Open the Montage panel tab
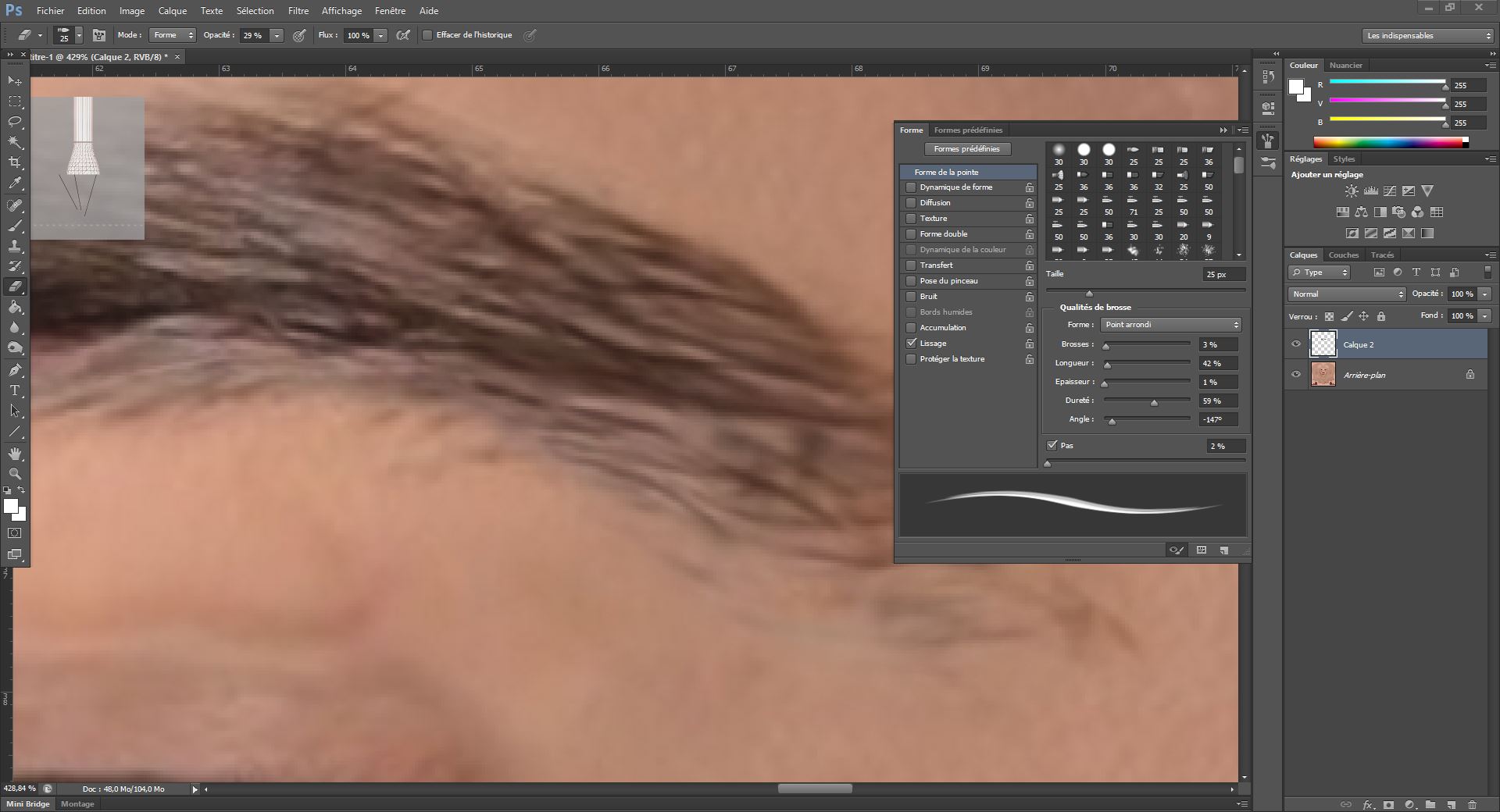Image resolution: width=1500 pixels, height=812 pixels. pyautogui.click(x=77, y=804)
